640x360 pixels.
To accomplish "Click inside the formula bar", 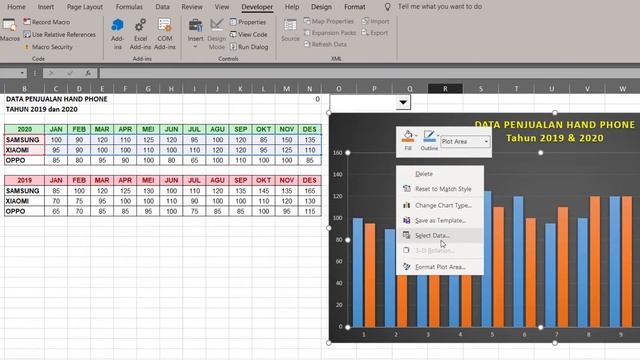I will (369, 73).
